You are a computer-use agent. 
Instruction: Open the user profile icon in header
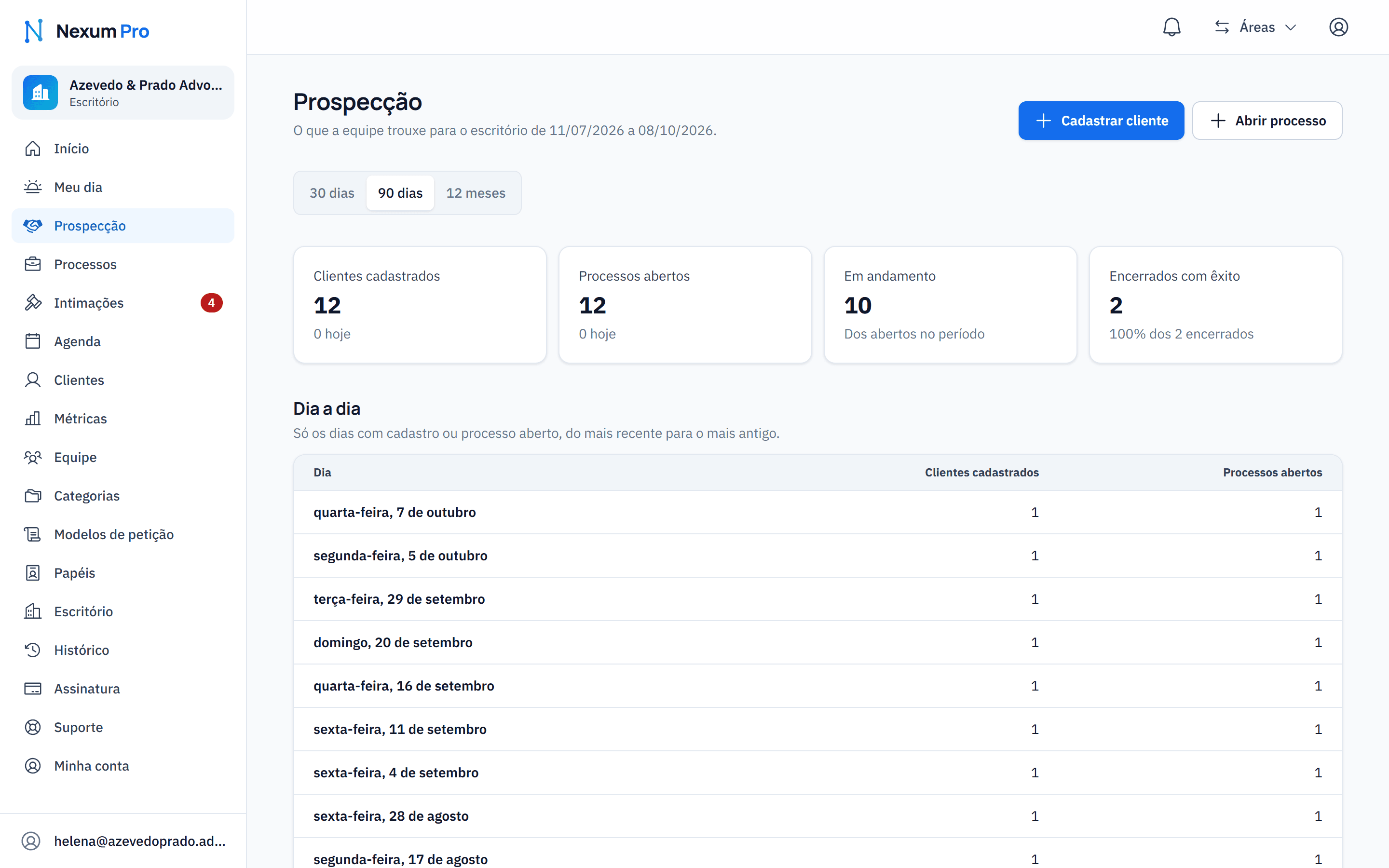click(x=1338, y=27)
